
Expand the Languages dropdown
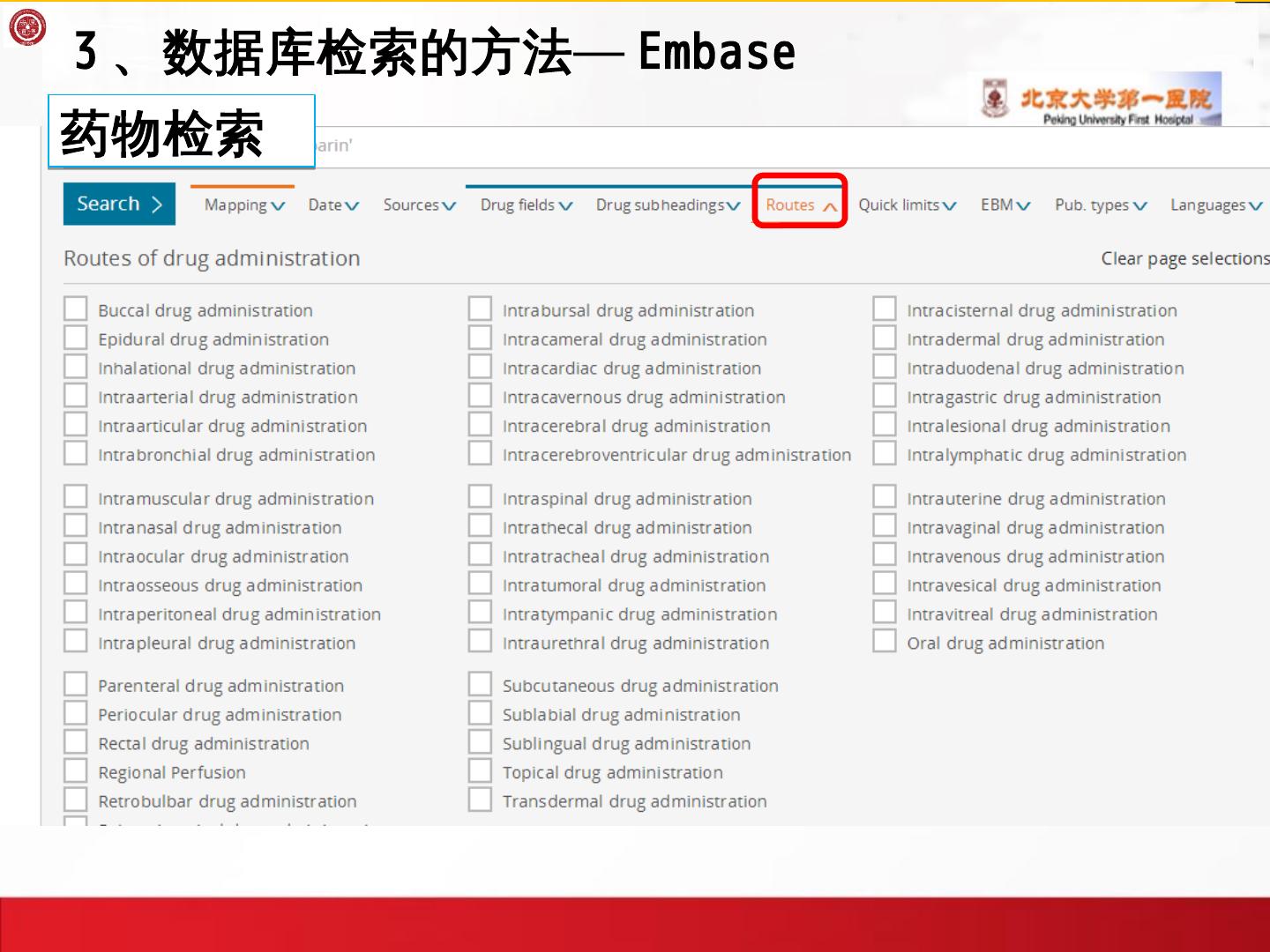click(1216, 205)
